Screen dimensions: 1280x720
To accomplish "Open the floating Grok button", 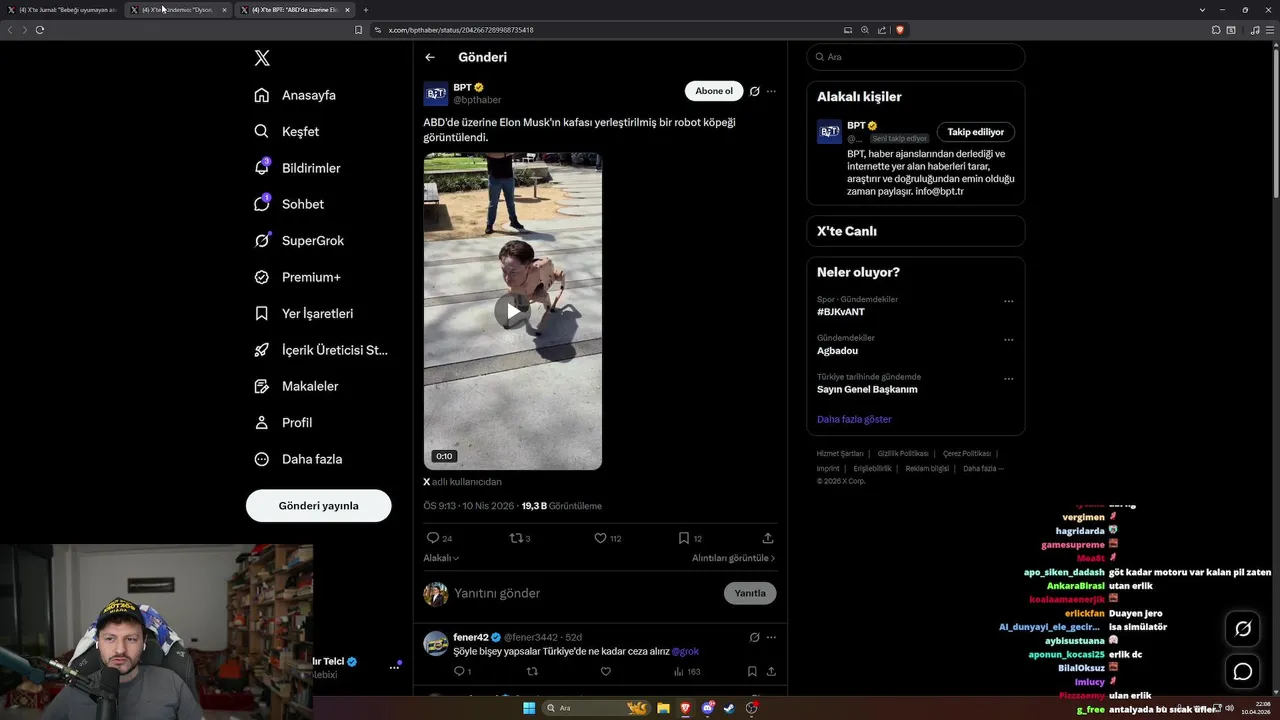I will click(x=1243, y=629).
